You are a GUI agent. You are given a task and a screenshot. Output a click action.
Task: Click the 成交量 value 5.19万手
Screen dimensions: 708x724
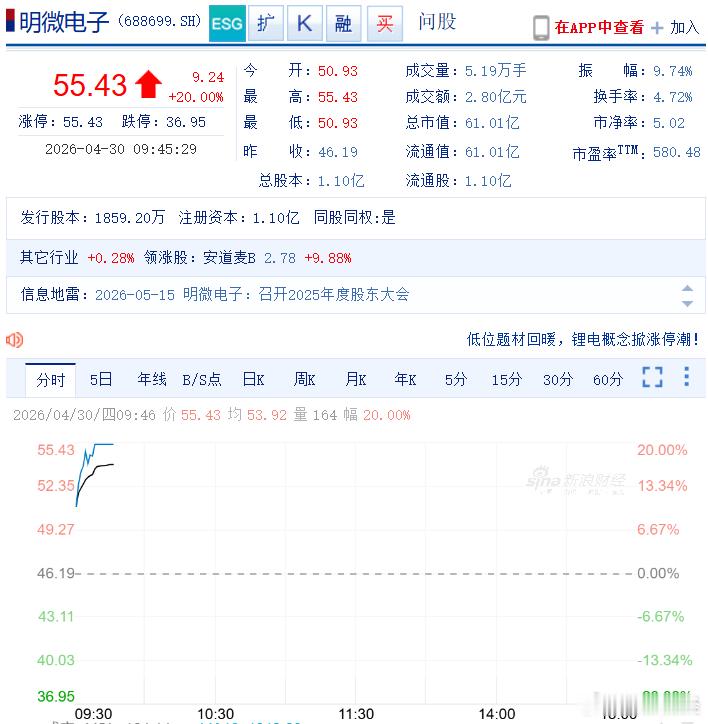click(496, 71)
